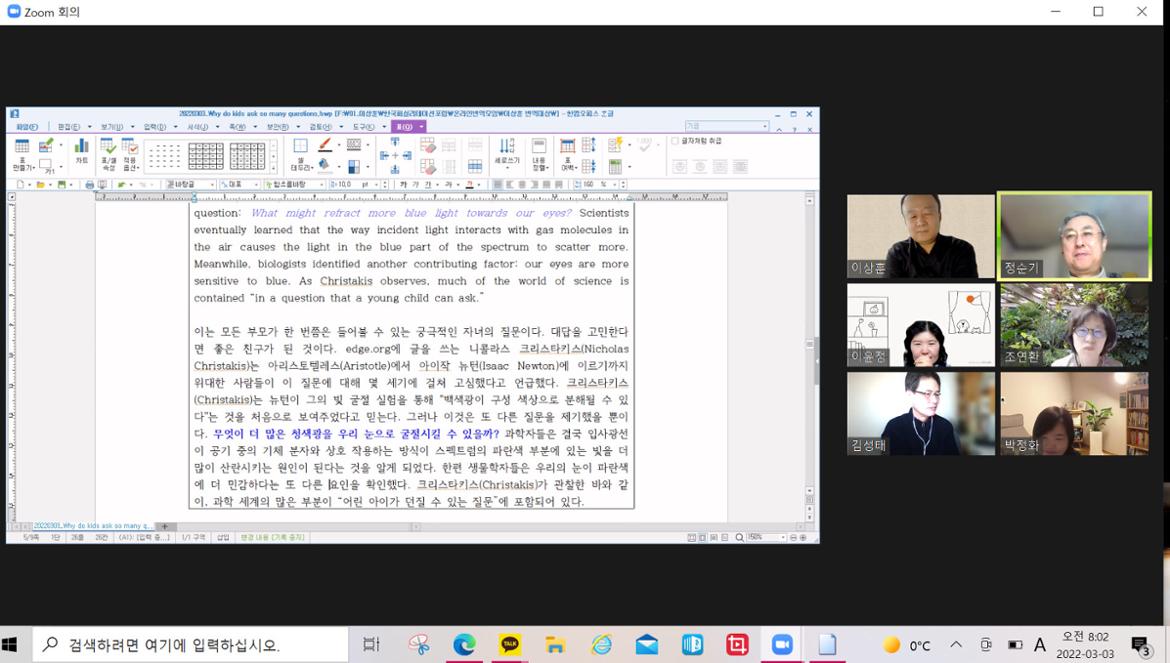Click the print icon in the toolbar
The width and height of the screenshot is (1170, 663).
coord(89,185)
